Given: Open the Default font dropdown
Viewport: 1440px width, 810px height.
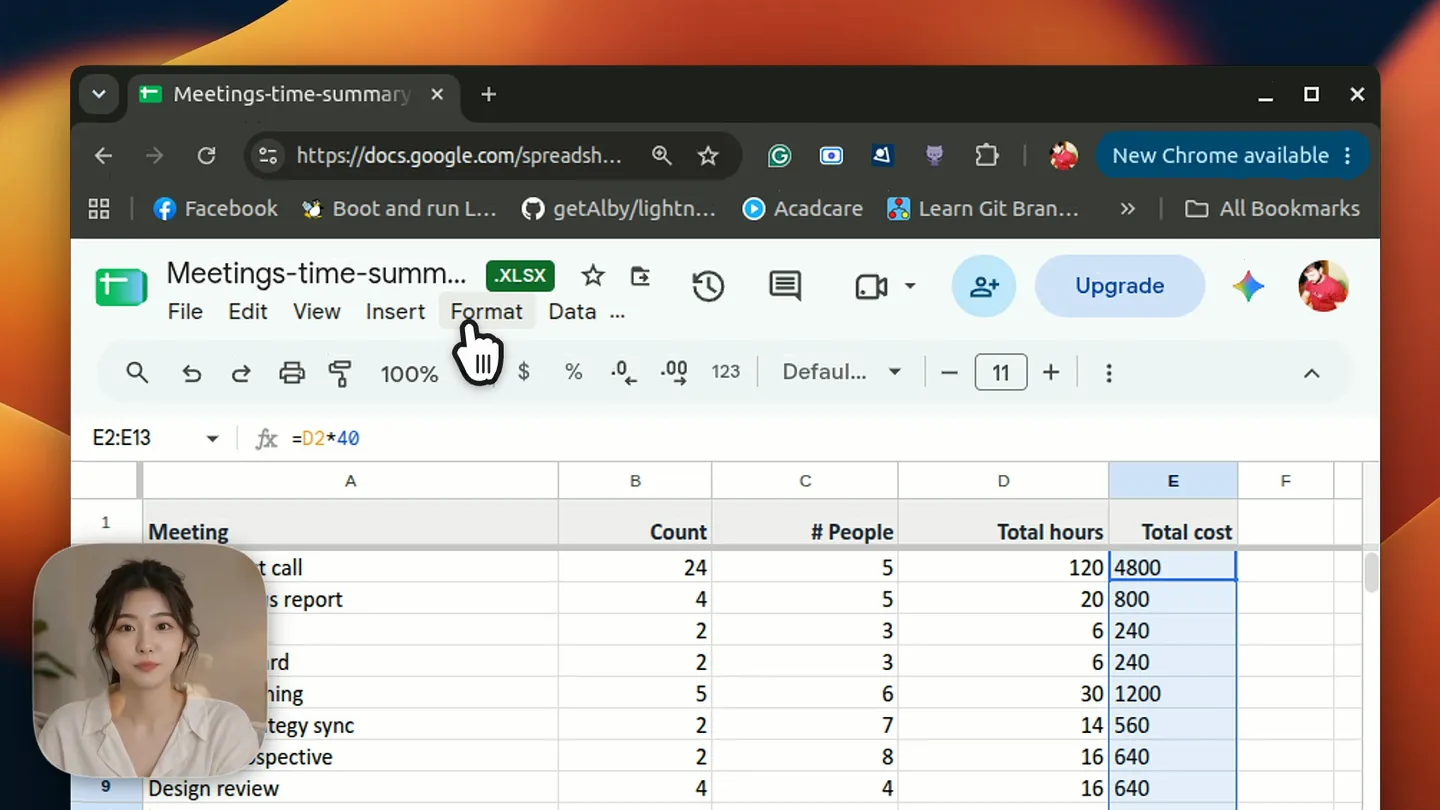Looking at the screenshot, I should click(841, 372).
